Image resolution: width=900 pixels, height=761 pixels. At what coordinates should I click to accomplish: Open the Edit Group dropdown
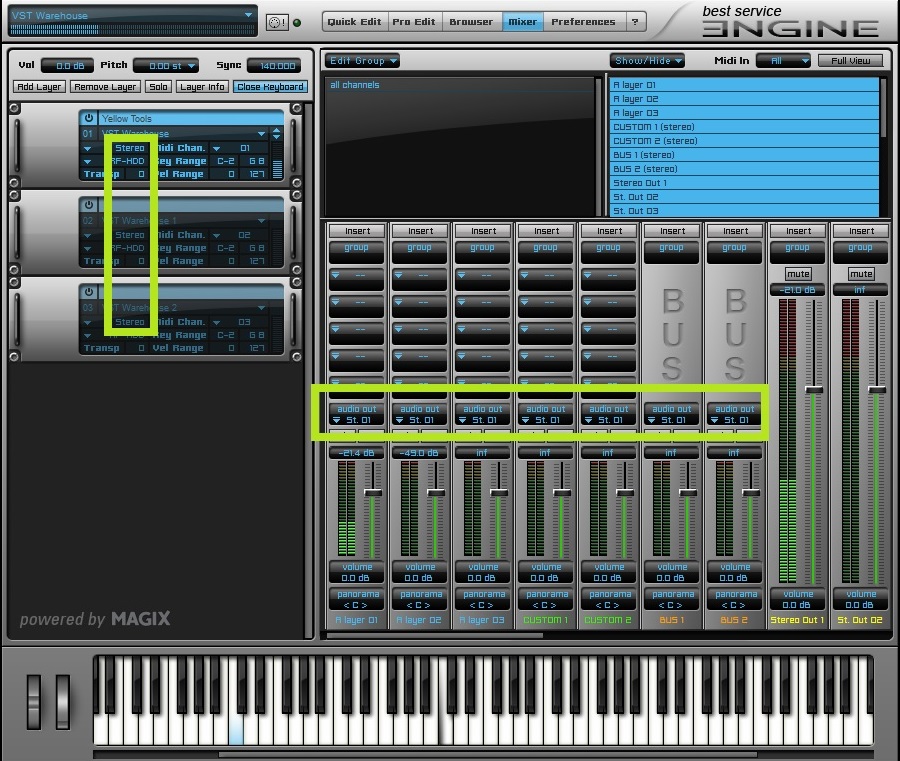[362, 60]
